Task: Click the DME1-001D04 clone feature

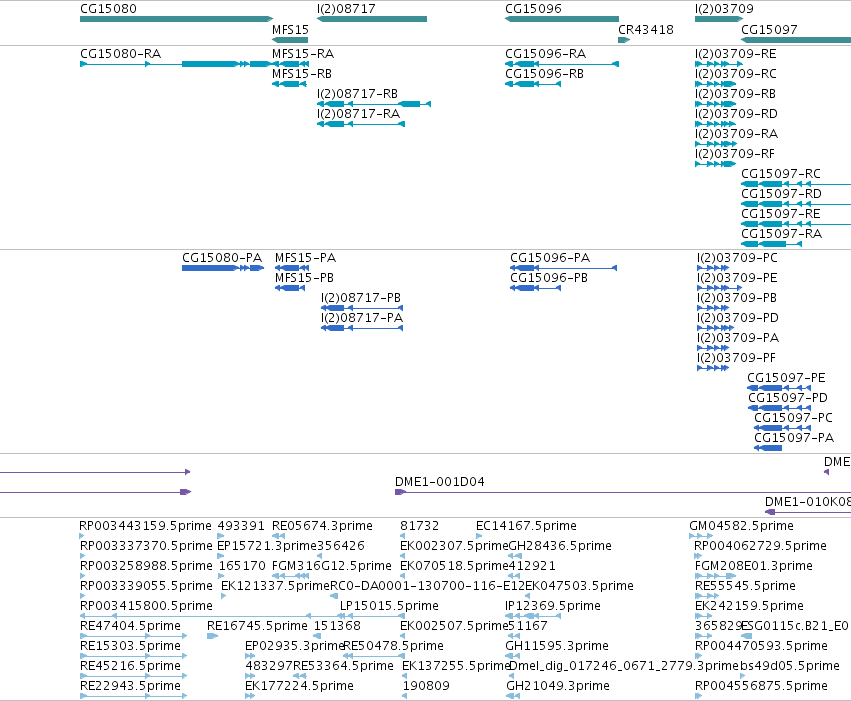Action: pos(623,492)
